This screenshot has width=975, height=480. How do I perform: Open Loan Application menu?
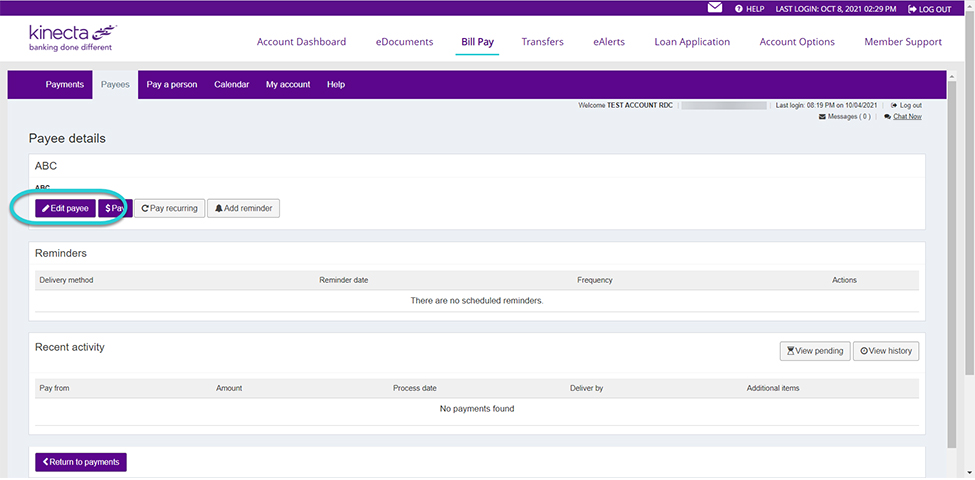click(692, 42)
